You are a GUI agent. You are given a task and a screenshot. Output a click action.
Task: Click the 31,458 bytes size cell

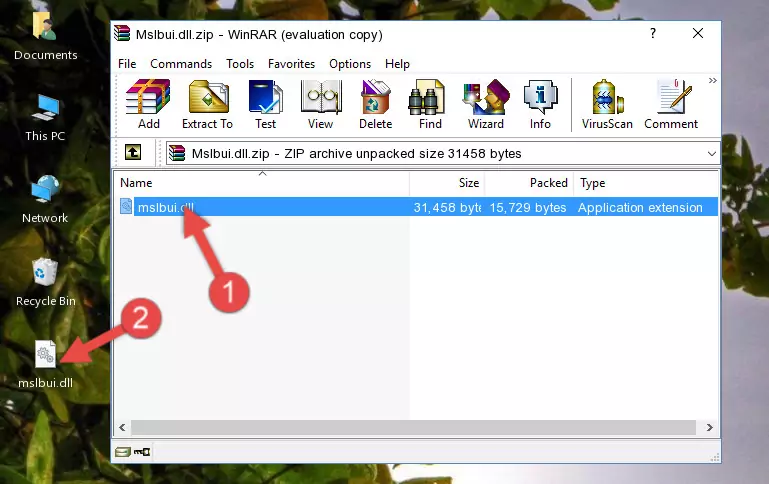coord(447,207)
